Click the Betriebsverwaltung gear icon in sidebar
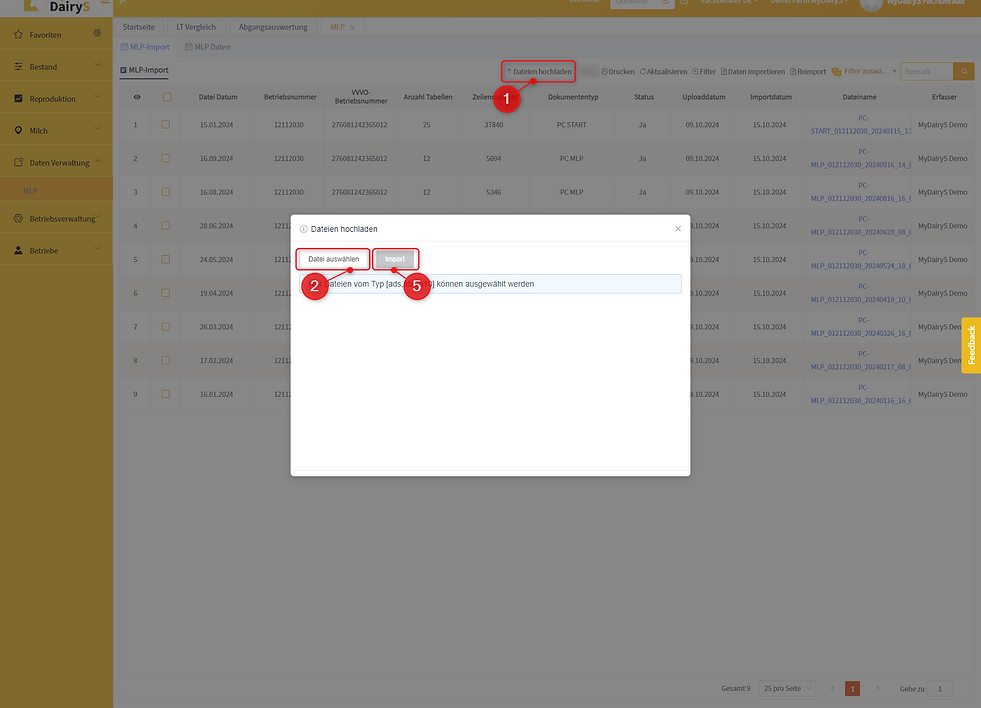The height and width of the screenshot is (708, 981). click(x=18, y=218)
